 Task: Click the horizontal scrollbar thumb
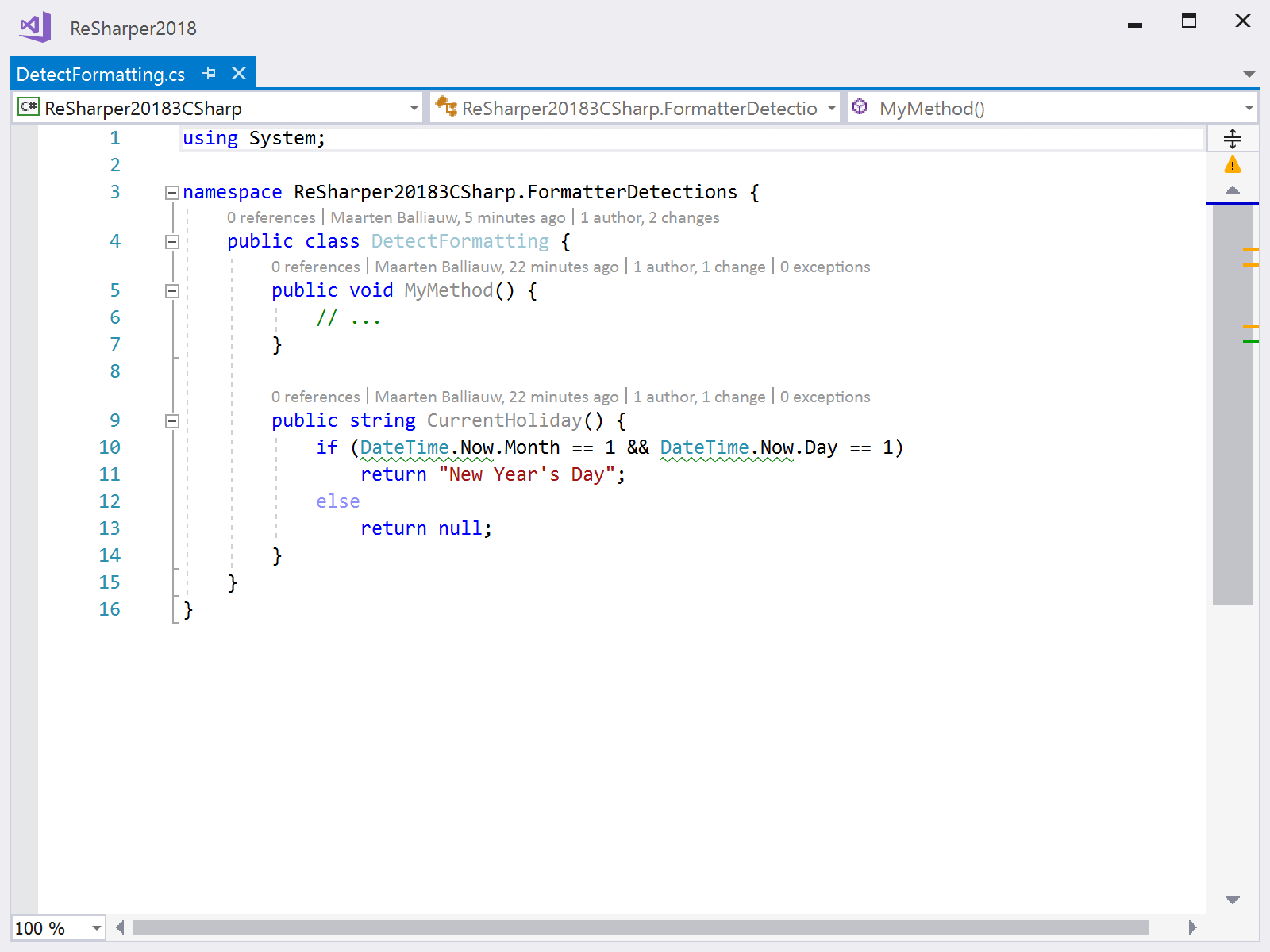tap(641, 927)
